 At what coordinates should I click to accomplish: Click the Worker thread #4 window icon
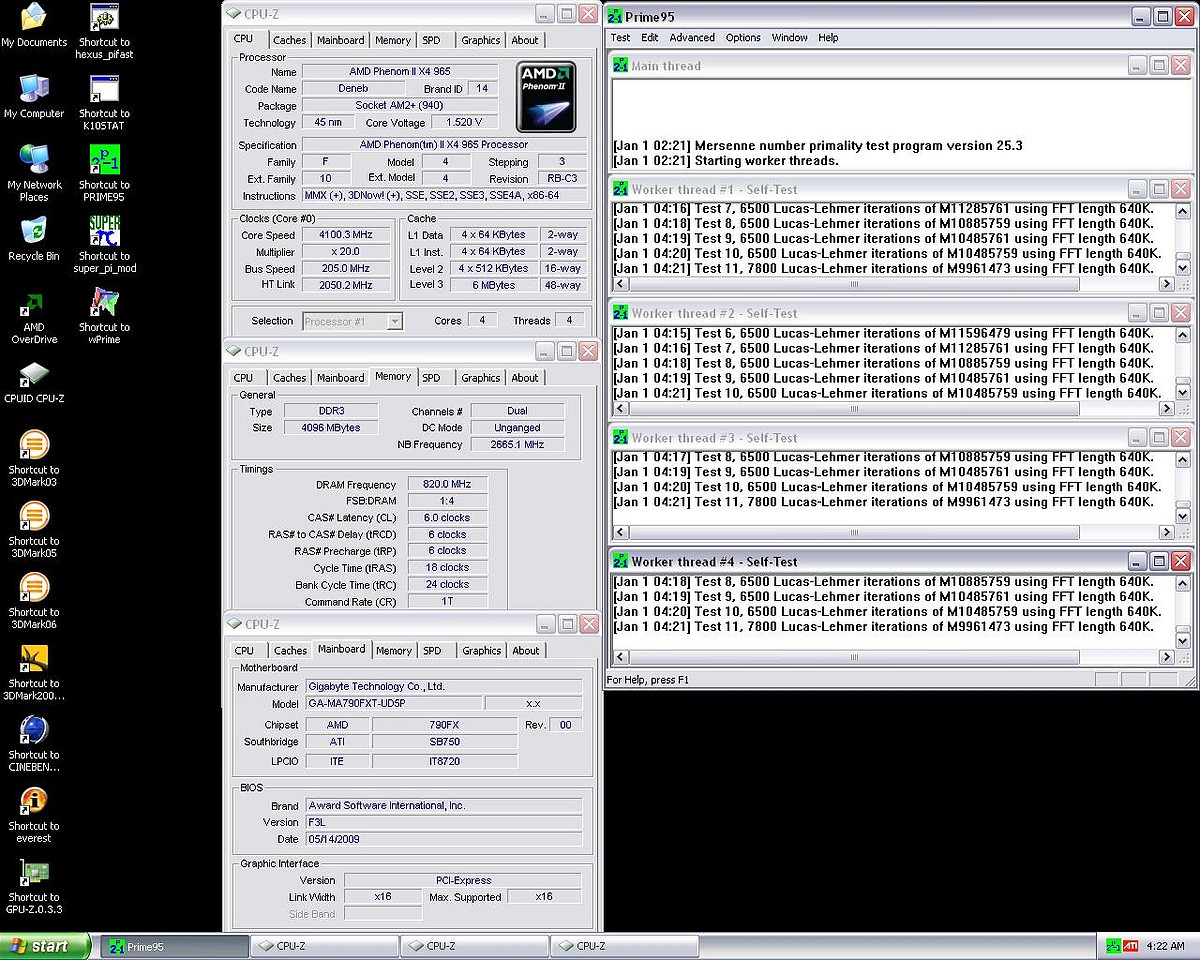pos(620,561)
